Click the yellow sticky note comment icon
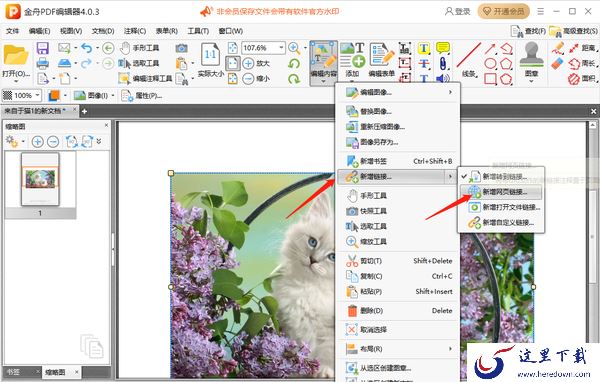Viewport: 600px width, 382px height. click(x=443, y=48)
